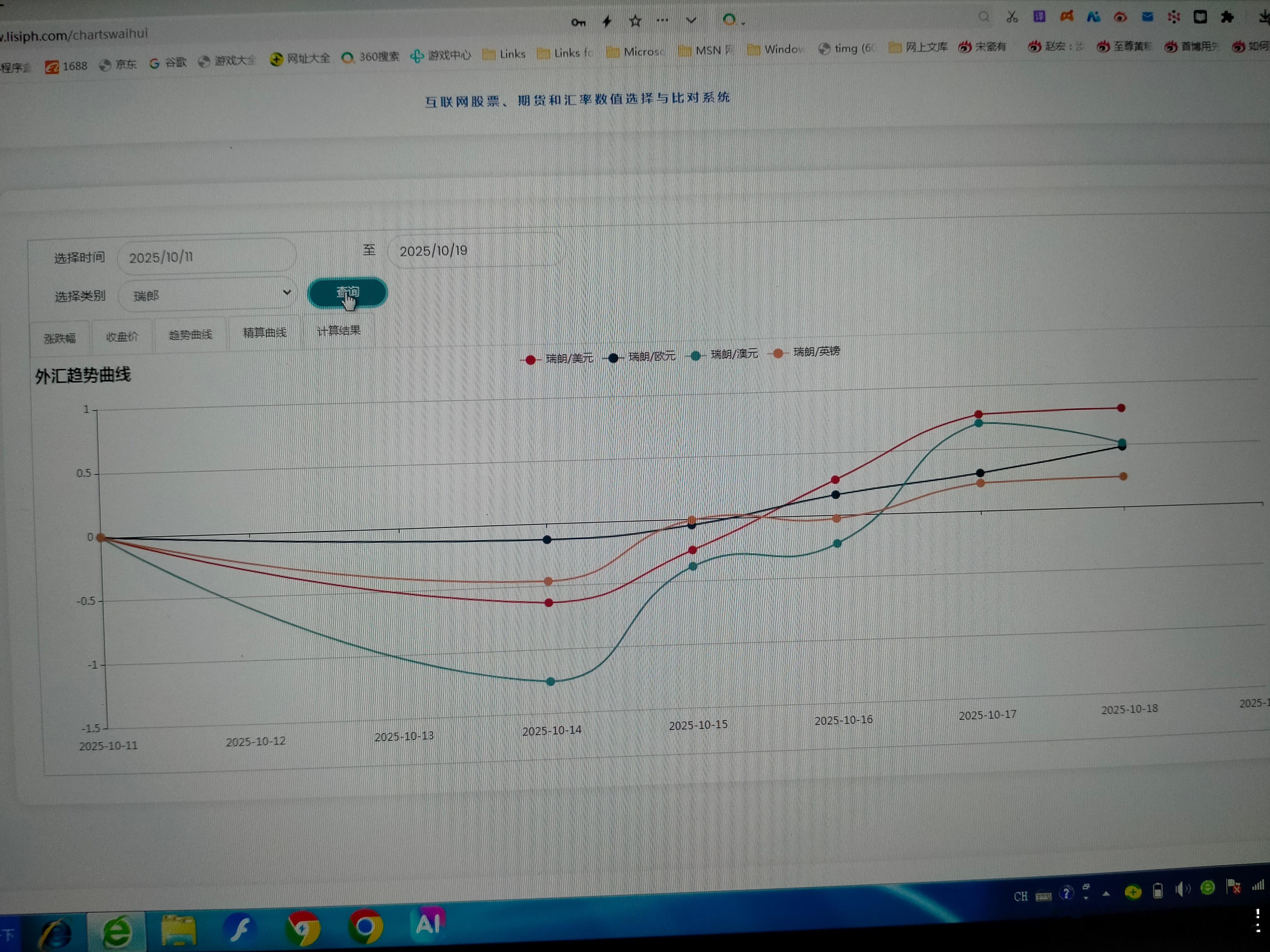Image resolution: width=1270 pixels, height=952 pixels.
Task: Expand address bar chevron dropdown
Action: 691,21
